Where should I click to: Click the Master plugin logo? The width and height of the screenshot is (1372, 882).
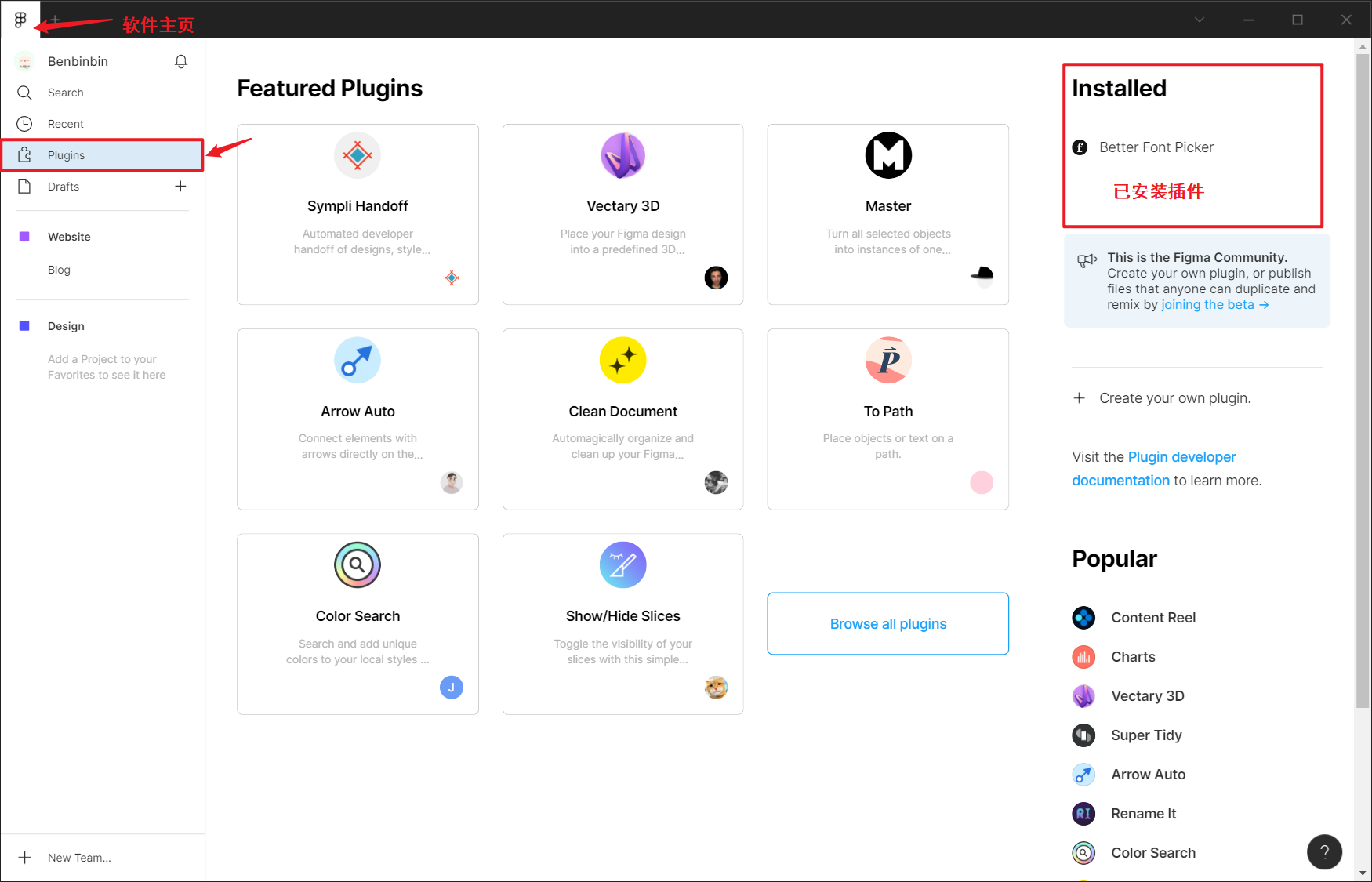[887, 155]
